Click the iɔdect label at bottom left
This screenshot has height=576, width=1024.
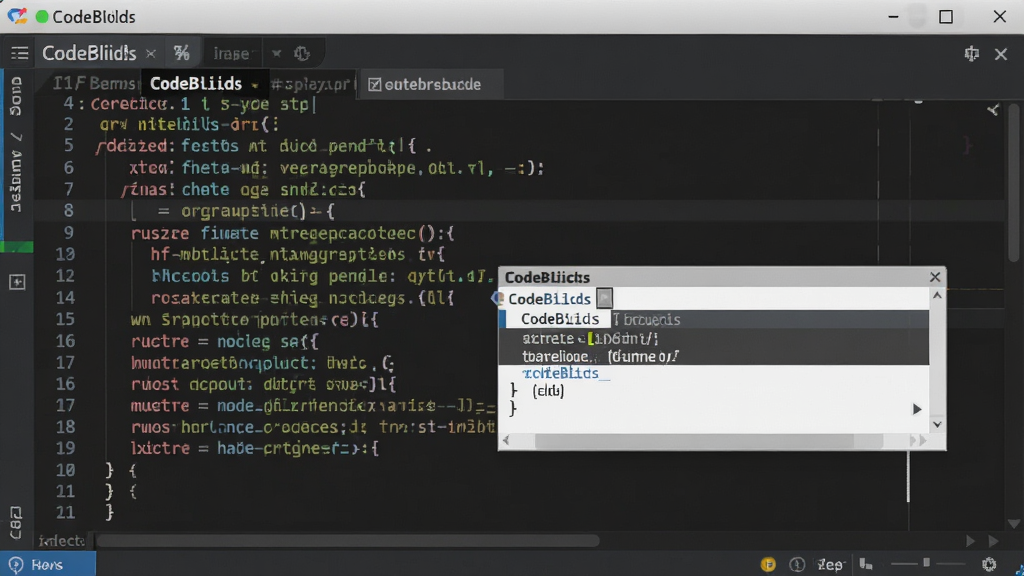[61, 541]
